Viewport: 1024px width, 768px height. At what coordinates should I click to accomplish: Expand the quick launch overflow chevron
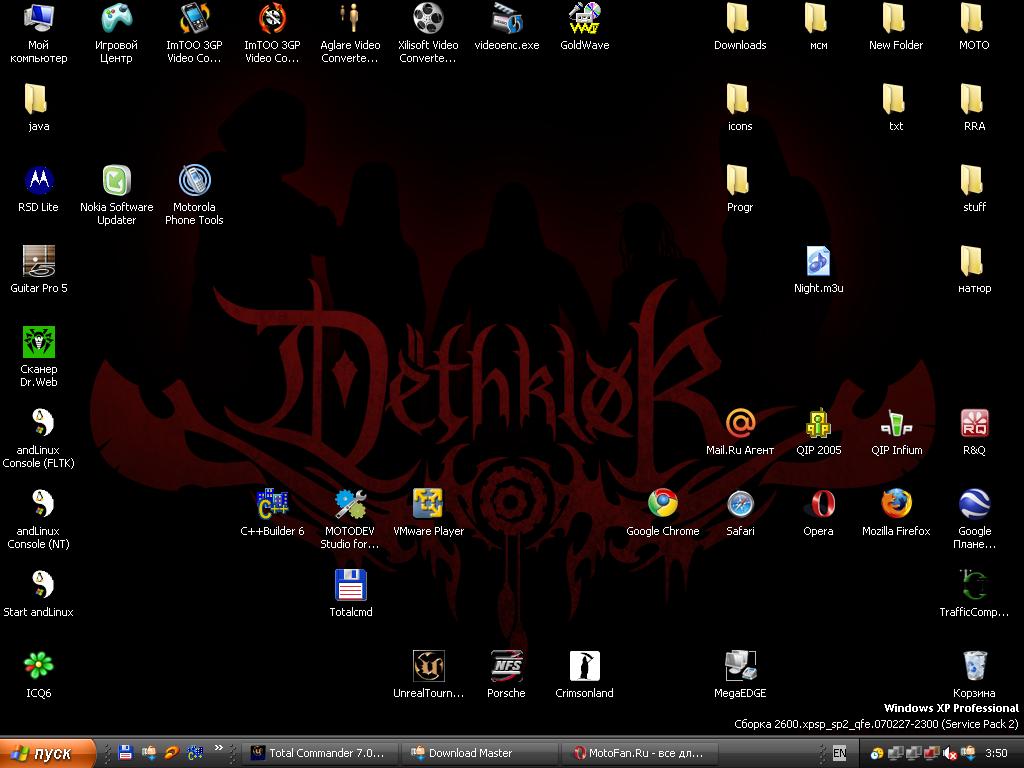point(219,748)
